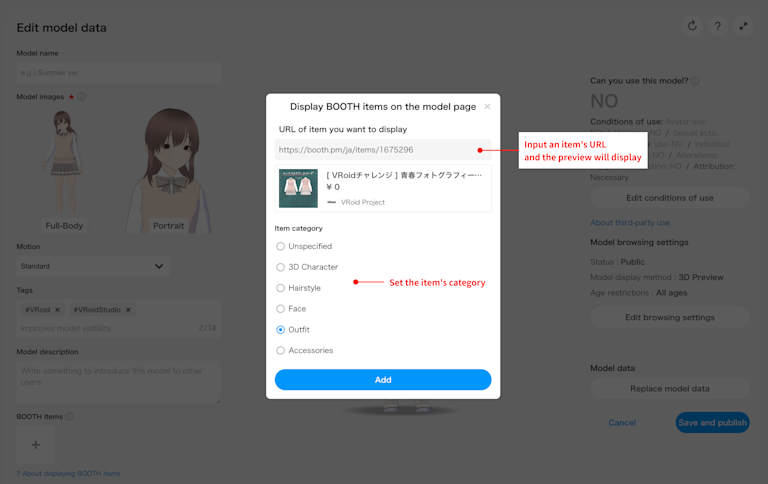
Task: Choose the Hairstyle category
Action: tap(280, 288)
